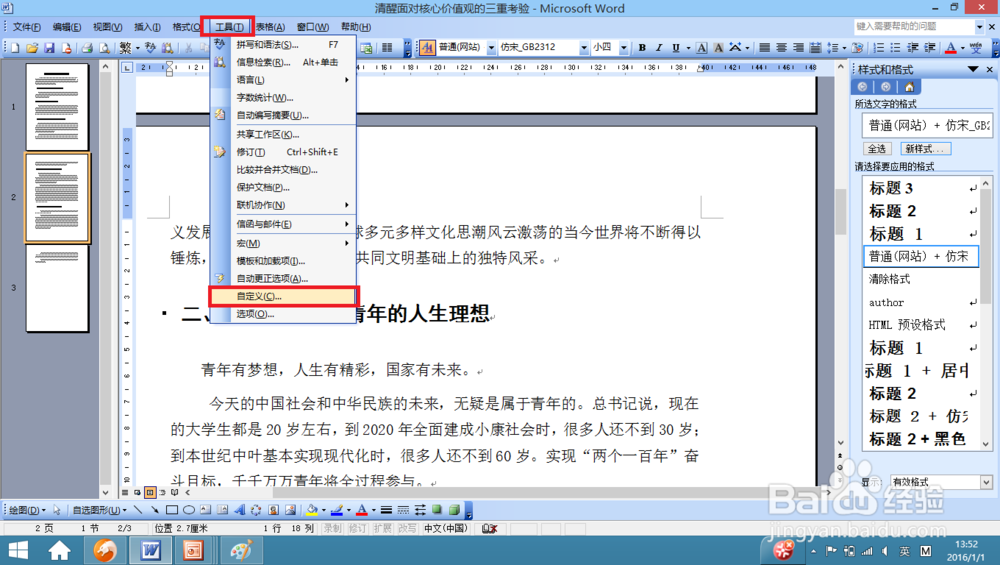Choose 自定义(C)... from Tools menu

coord(283,296)
